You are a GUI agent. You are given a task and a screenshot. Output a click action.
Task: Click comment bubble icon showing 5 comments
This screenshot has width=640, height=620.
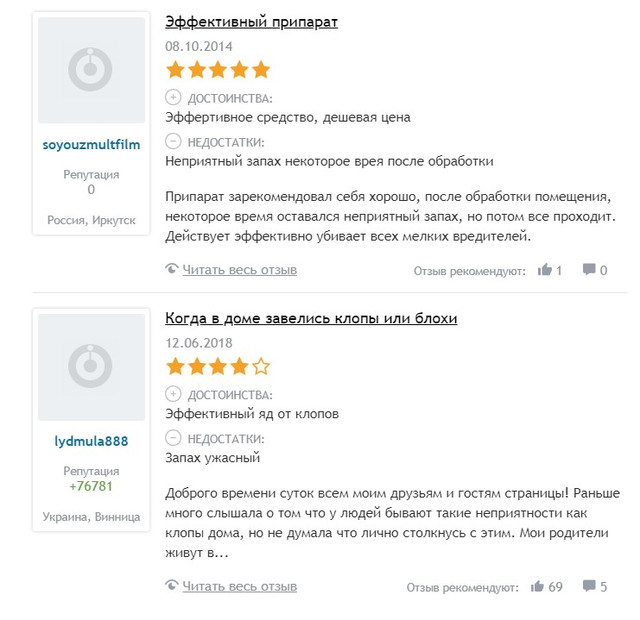[589, 586]
